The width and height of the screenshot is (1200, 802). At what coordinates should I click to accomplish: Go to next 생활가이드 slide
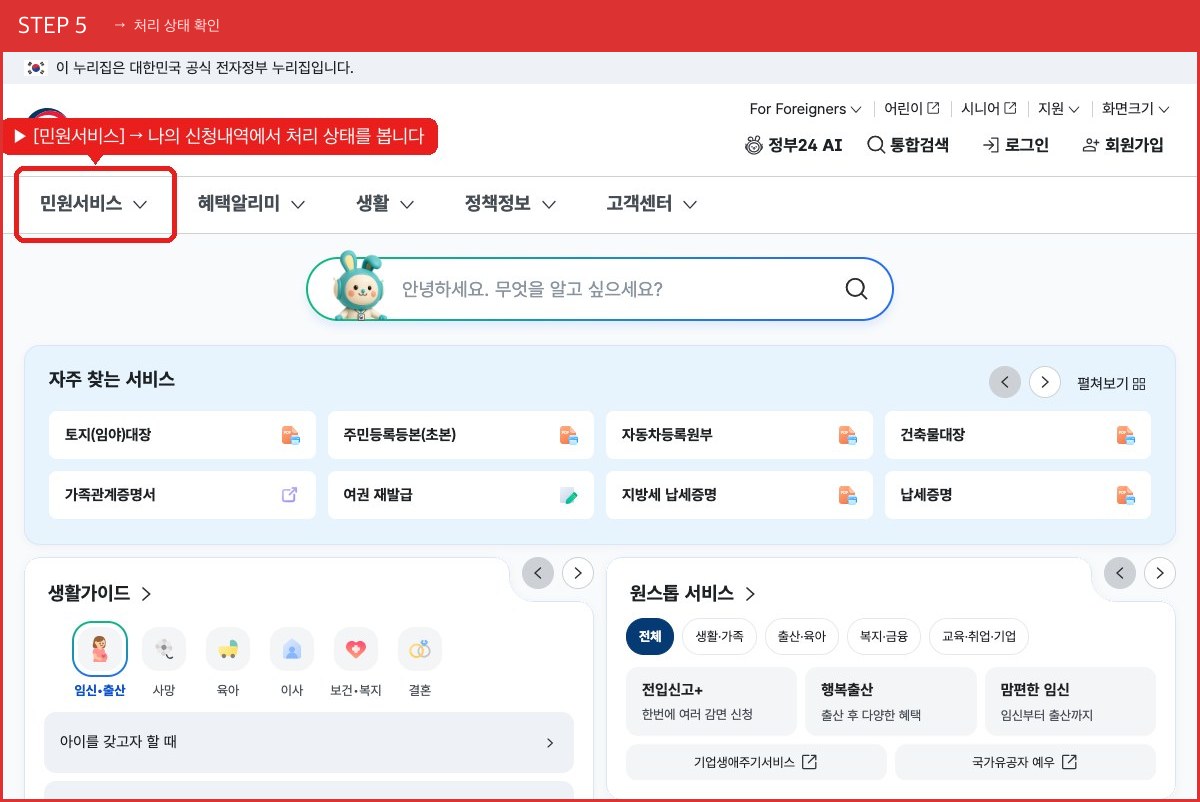[578, 573]
